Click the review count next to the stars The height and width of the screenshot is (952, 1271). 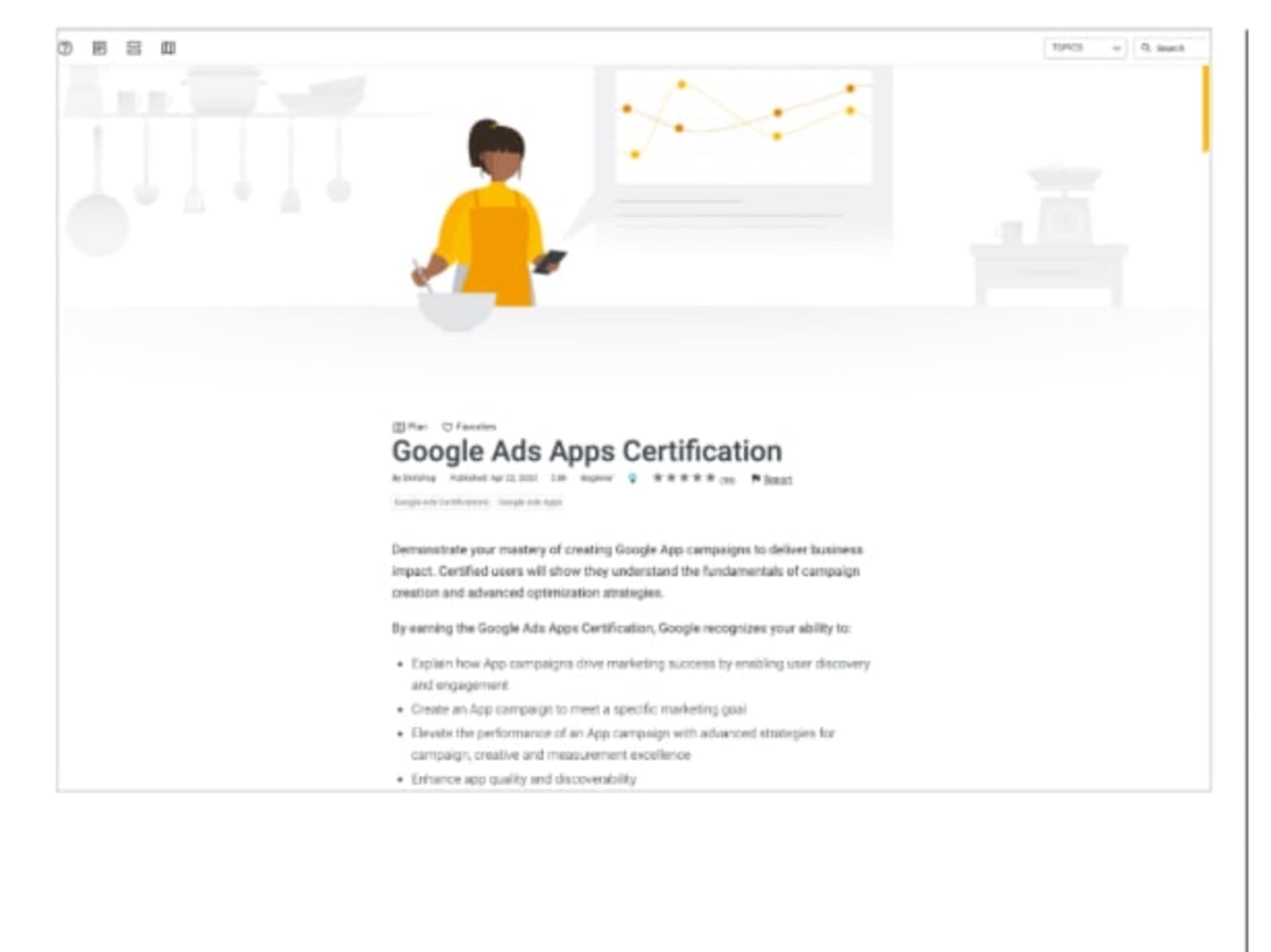click(x=727, y=480)
